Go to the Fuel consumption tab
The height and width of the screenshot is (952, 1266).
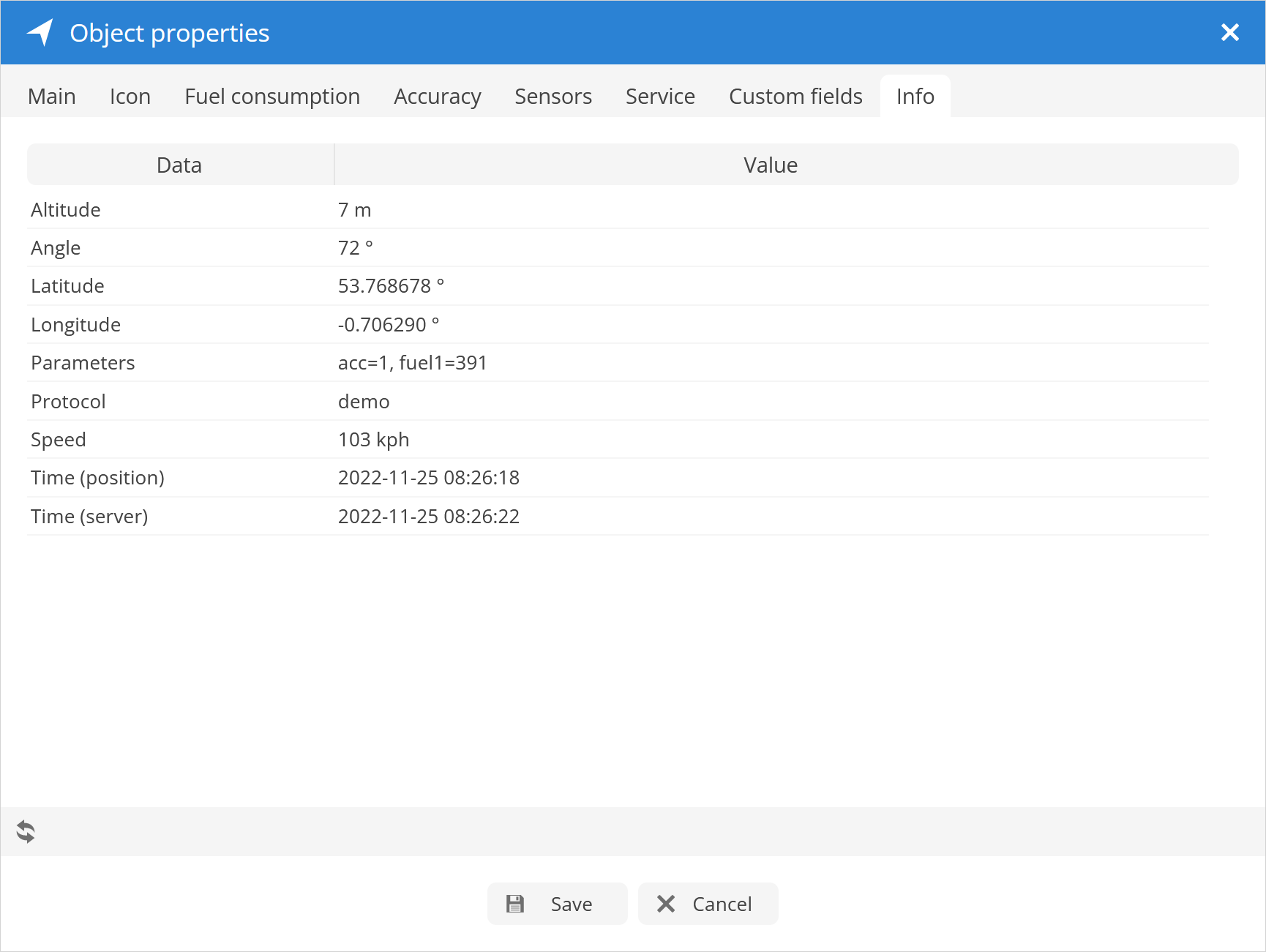pyautogui.click(x=272, y=97)
